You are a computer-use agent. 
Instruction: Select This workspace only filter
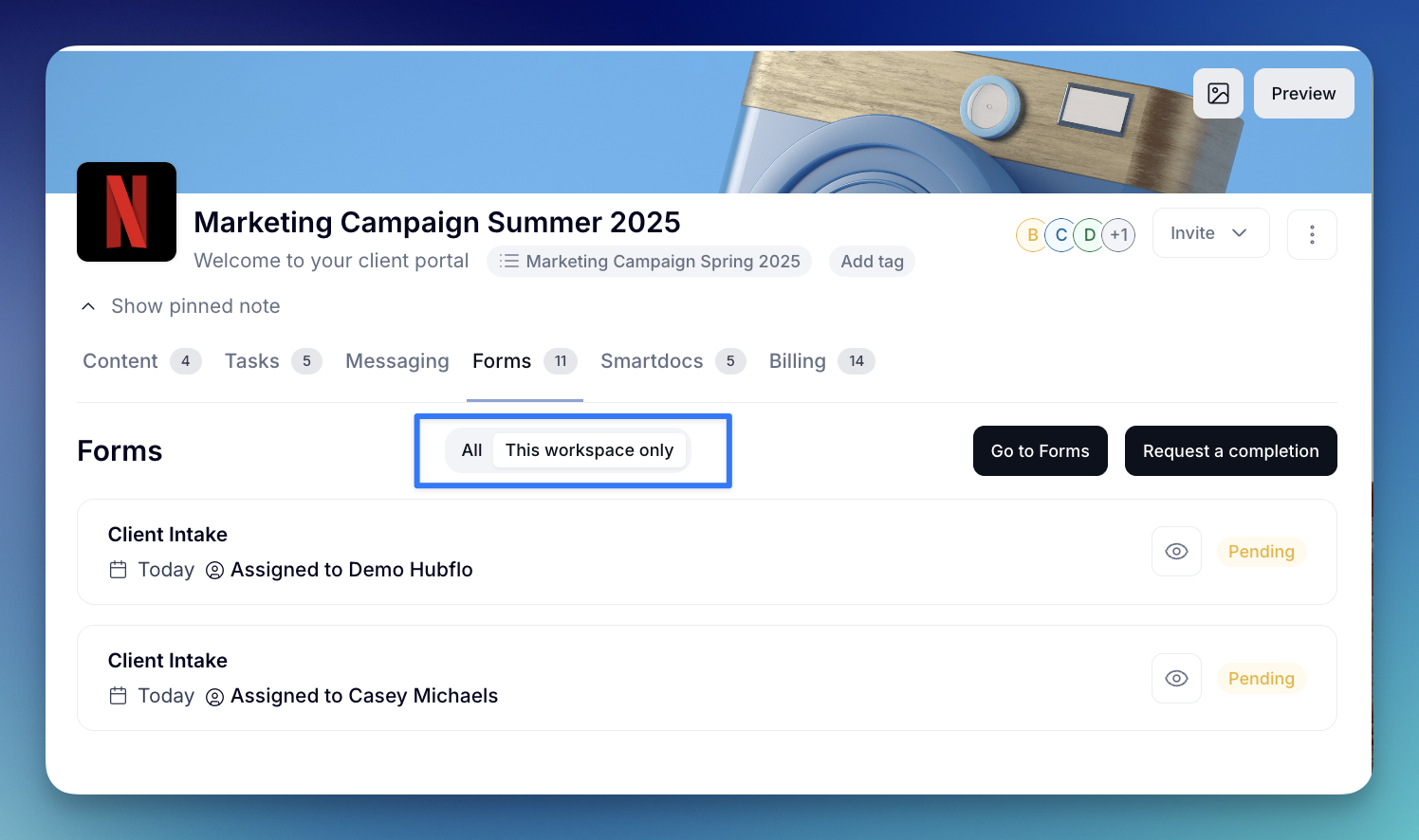click(589, 450)
